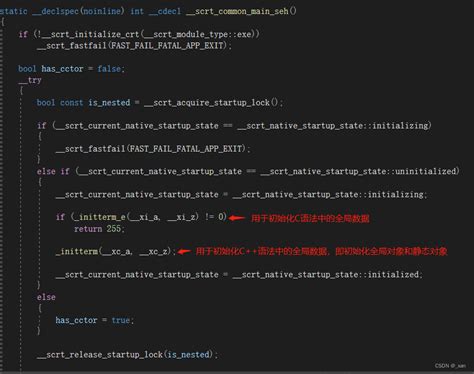Click initializing in the state assignment statement
Image resolution: width=474 pixels, height=374 pixels.
click(395, 194)
